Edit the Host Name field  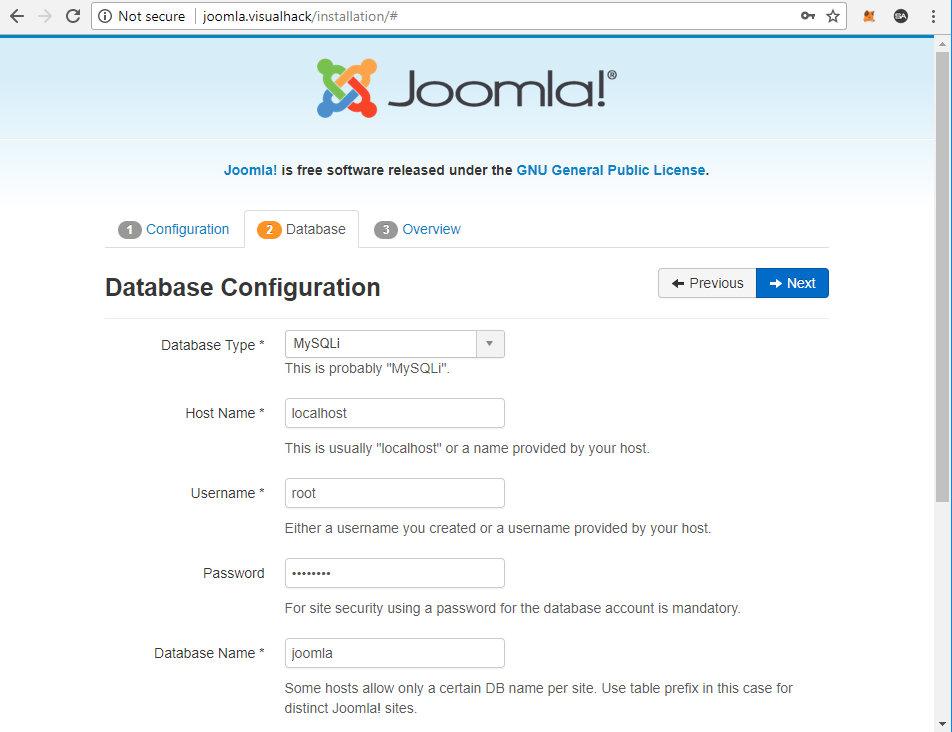(x=395, y=413)
